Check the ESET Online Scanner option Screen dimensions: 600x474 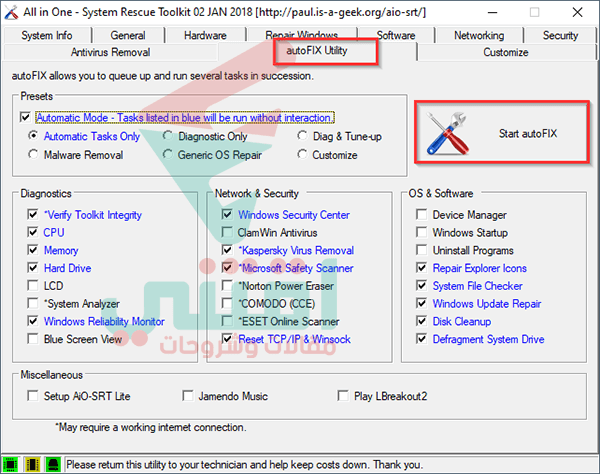(227, 321)
